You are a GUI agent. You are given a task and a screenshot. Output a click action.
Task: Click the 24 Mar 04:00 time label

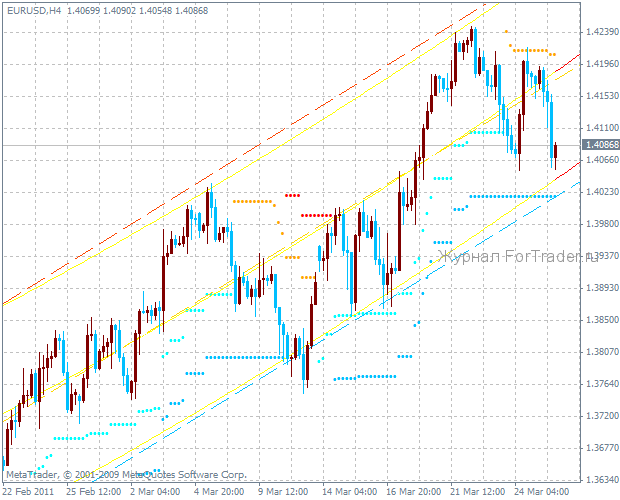click(x=542, y=492)
